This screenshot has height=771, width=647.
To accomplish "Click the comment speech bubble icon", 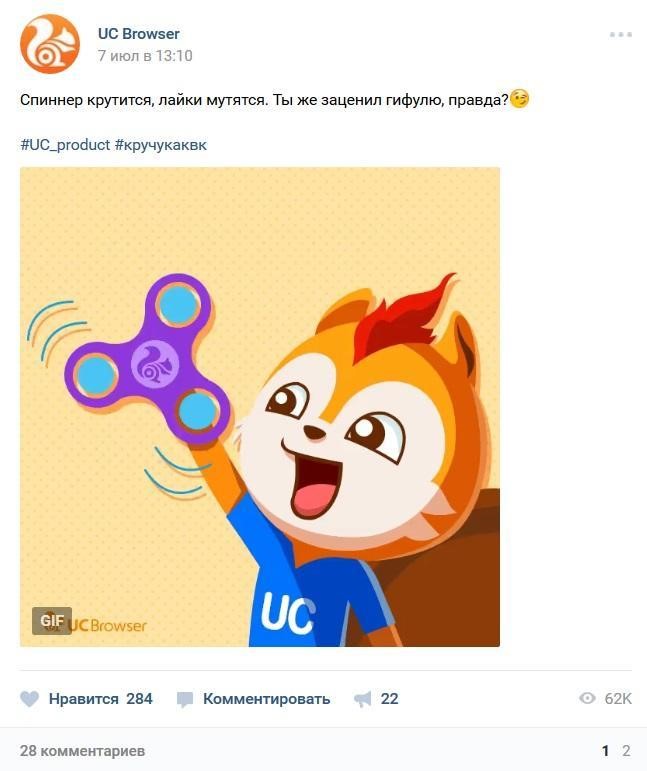I will point(185,699).
